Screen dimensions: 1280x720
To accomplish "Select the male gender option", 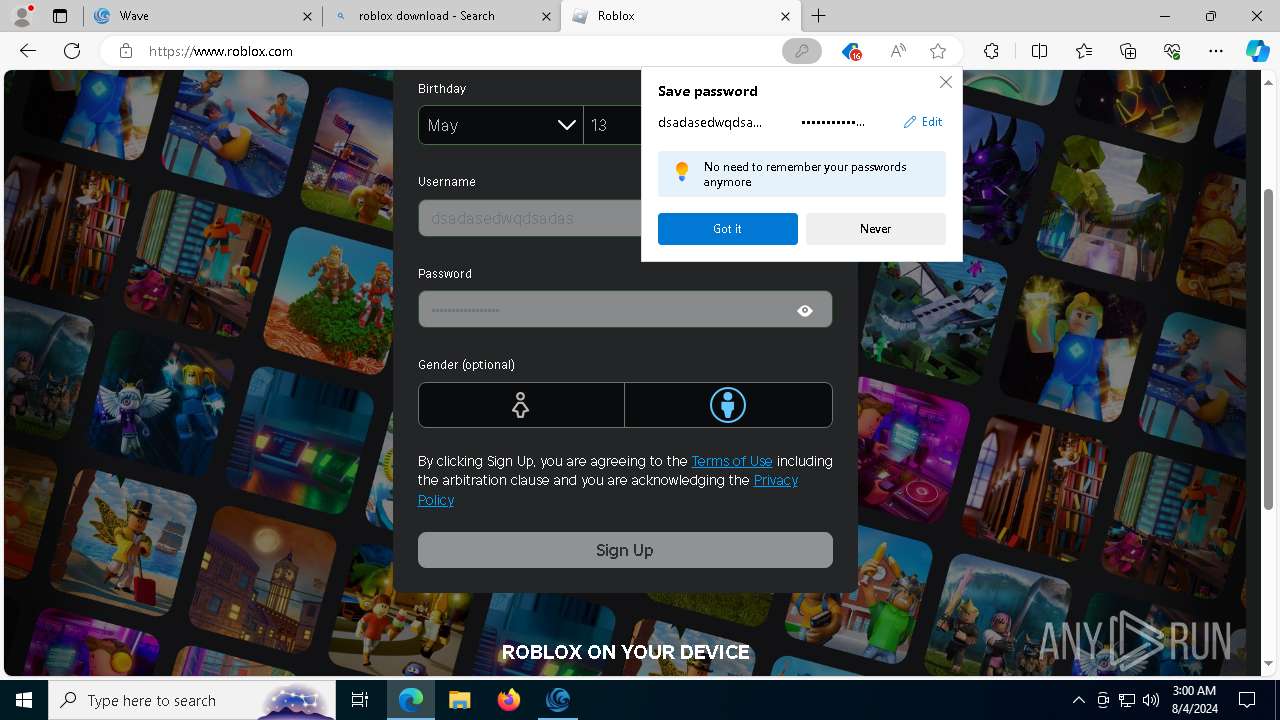I will (x=728, y=405).
